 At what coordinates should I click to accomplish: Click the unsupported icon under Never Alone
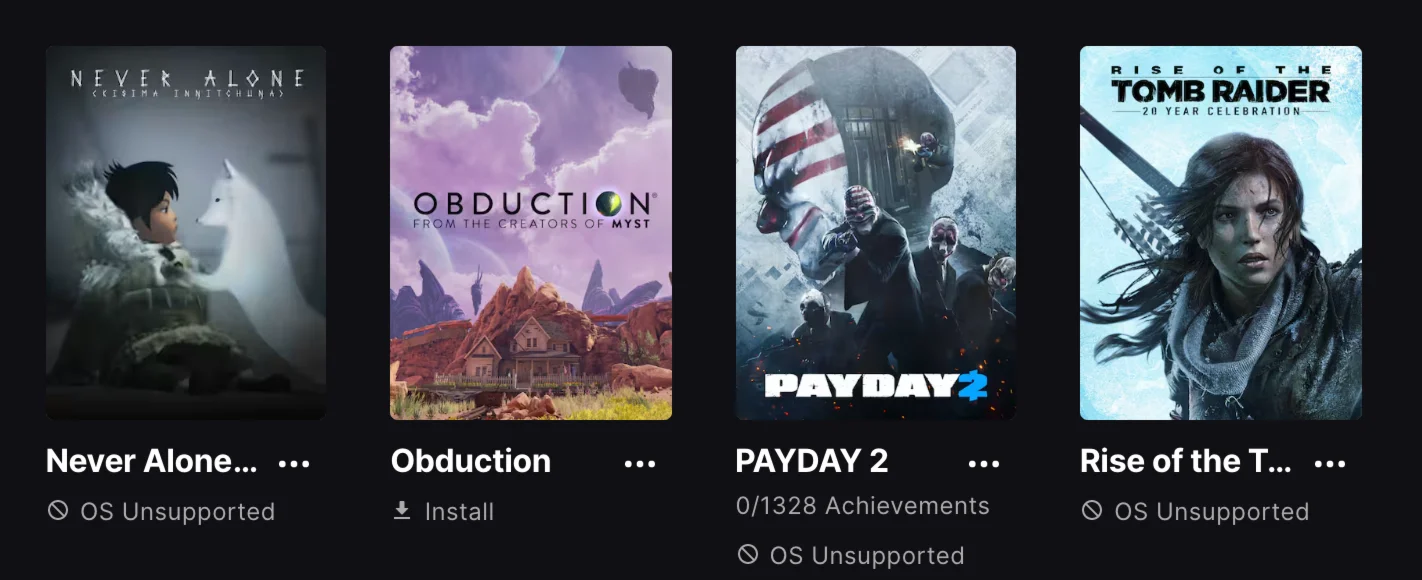[58, 511]
